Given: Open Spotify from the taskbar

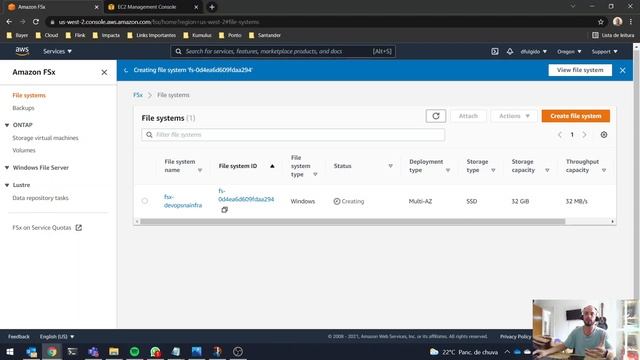Looking at the screenshot, I should pos(135,351).
